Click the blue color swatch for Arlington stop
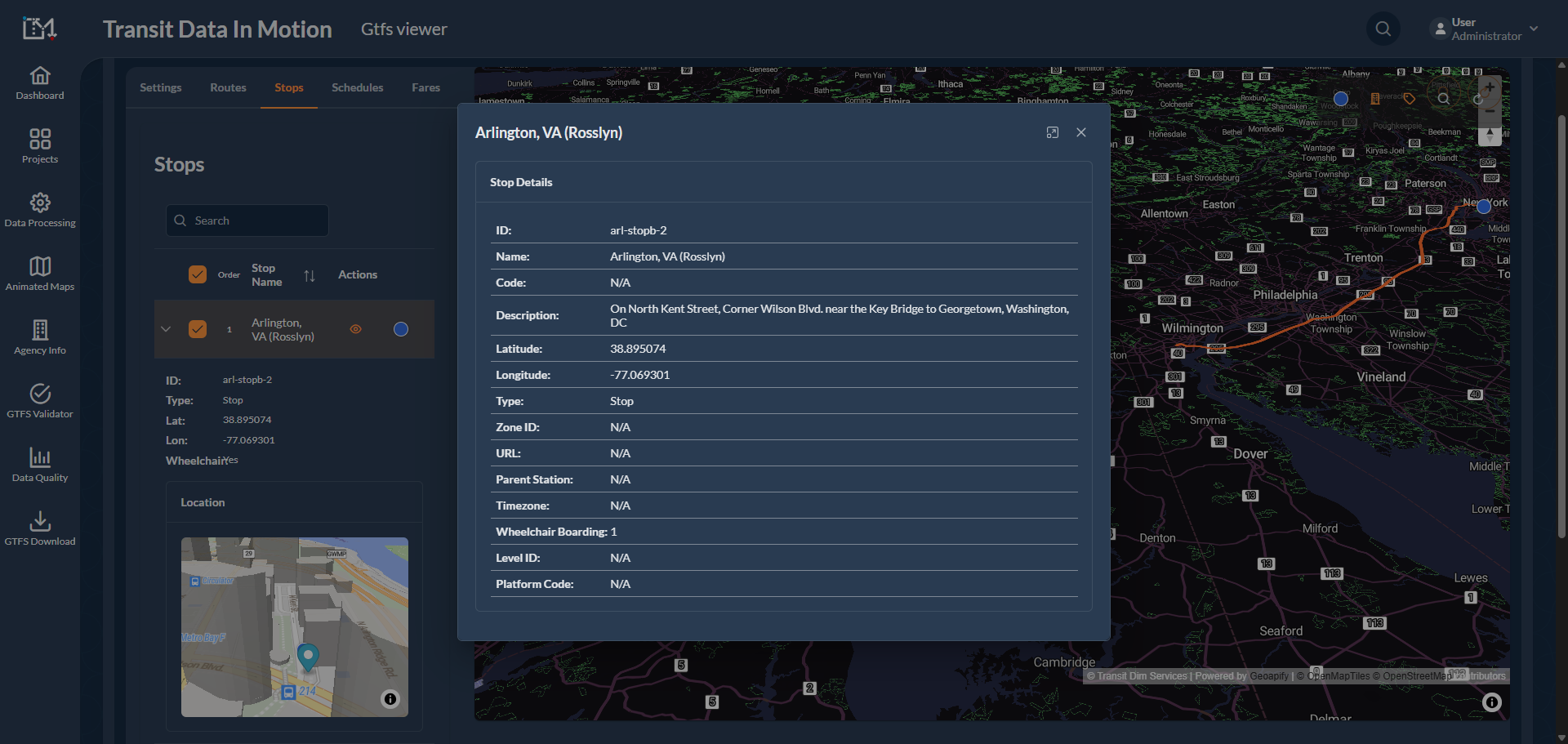Image resolution: width=1568 pixels, height=744 pixels. (x=401, y=329)
